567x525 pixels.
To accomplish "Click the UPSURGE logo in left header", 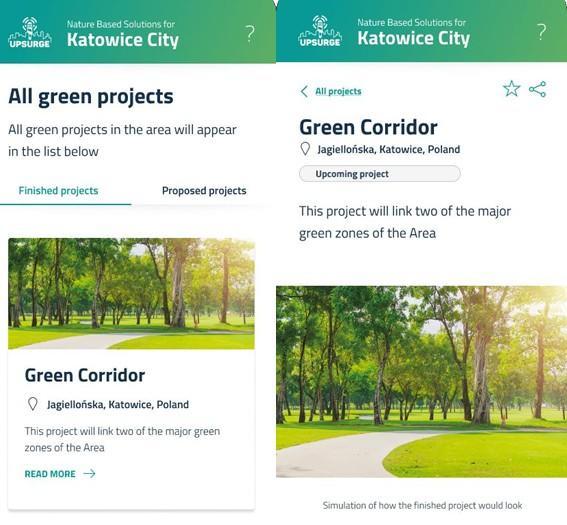I will [x=30, y=32].
